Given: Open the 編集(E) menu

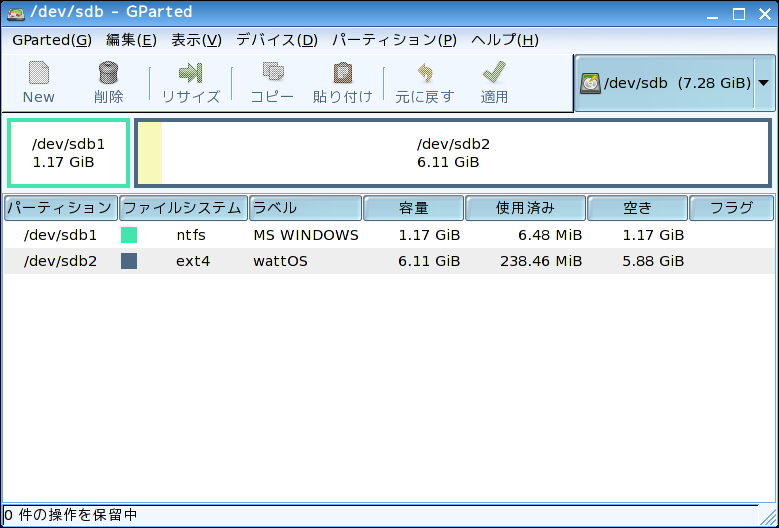Looking at the screenshot, I should click(x=131, y=40).
